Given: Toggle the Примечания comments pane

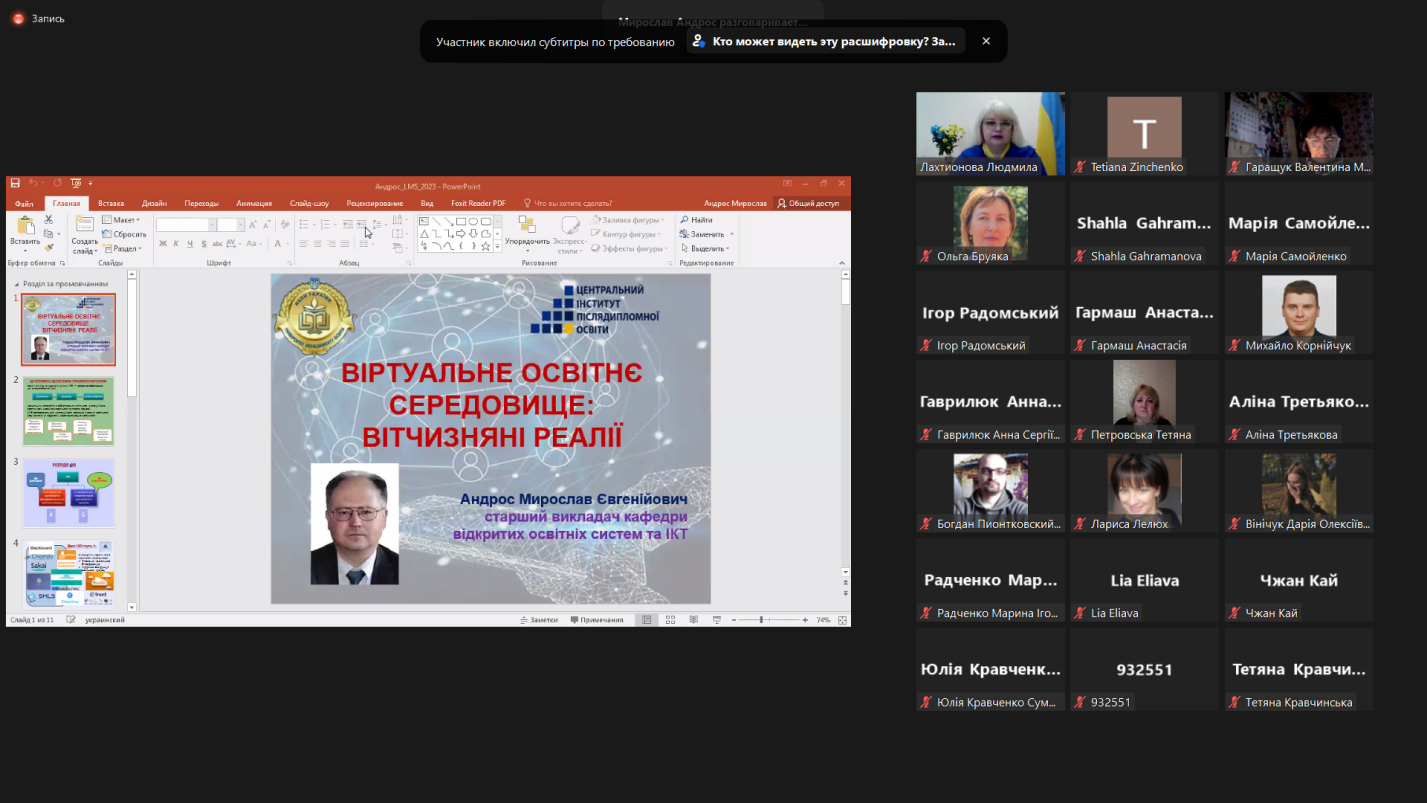Looking at the screenshot, I should click(x=597, y=620).
